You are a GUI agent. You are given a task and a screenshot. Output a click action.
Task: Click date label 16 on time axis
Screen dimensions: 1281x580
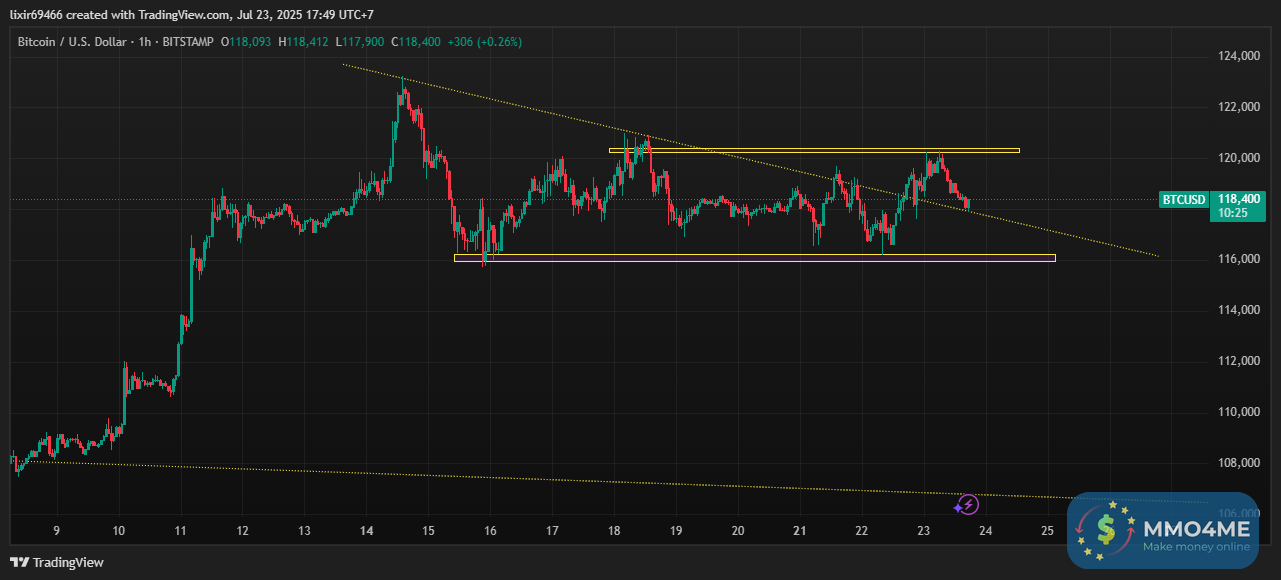point(490,531)
